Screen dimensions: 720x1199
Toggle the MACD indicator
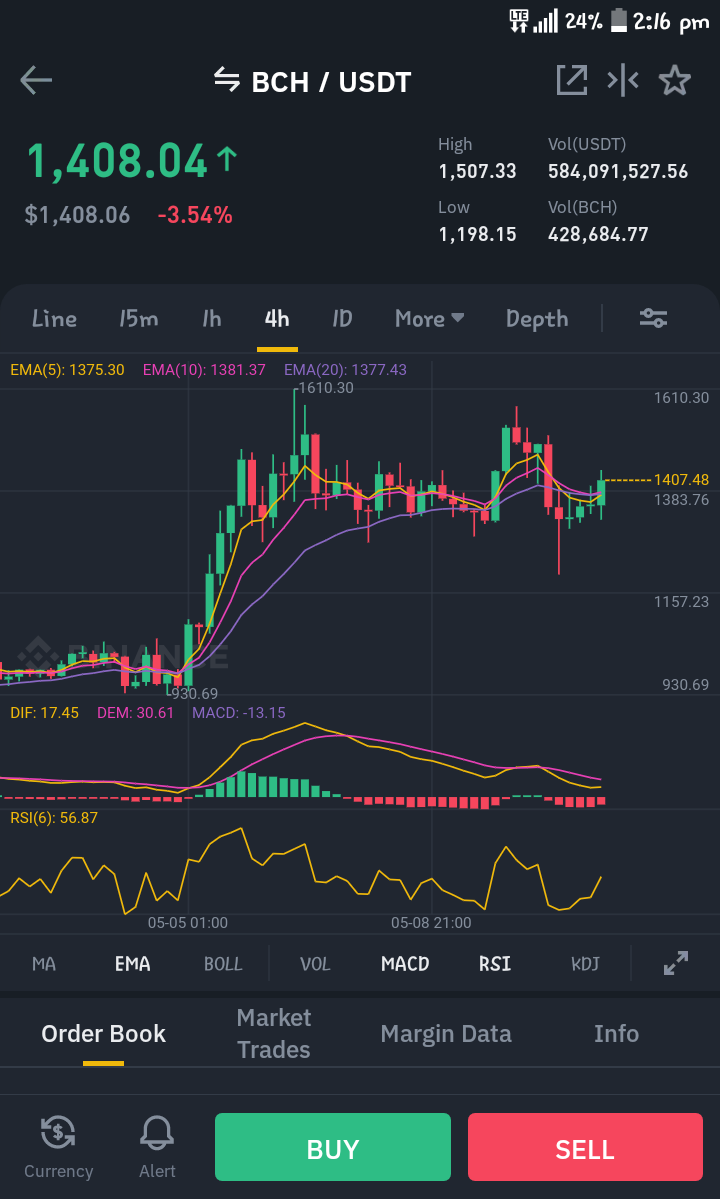pyautogui.click(x=405, y=963)
